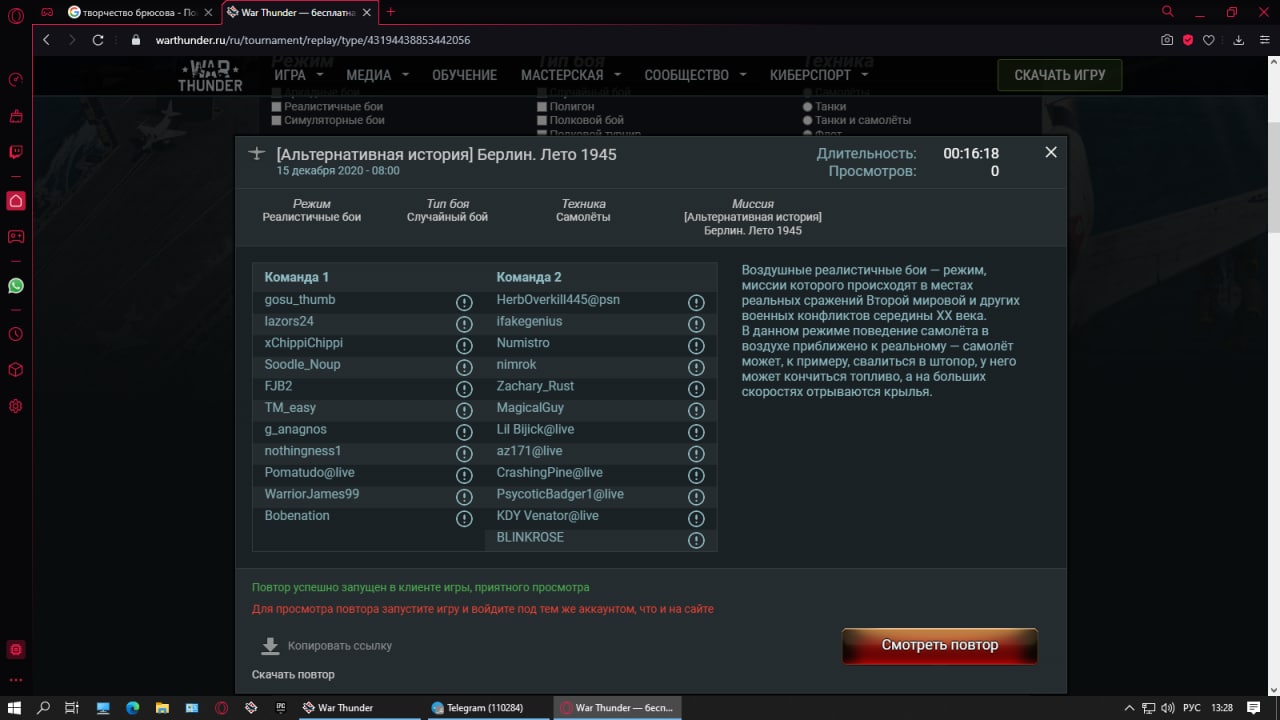This screenshot has height=720, width=1280.
Task: Select Танки и самолёты radio option
Action: coord(807,120)
